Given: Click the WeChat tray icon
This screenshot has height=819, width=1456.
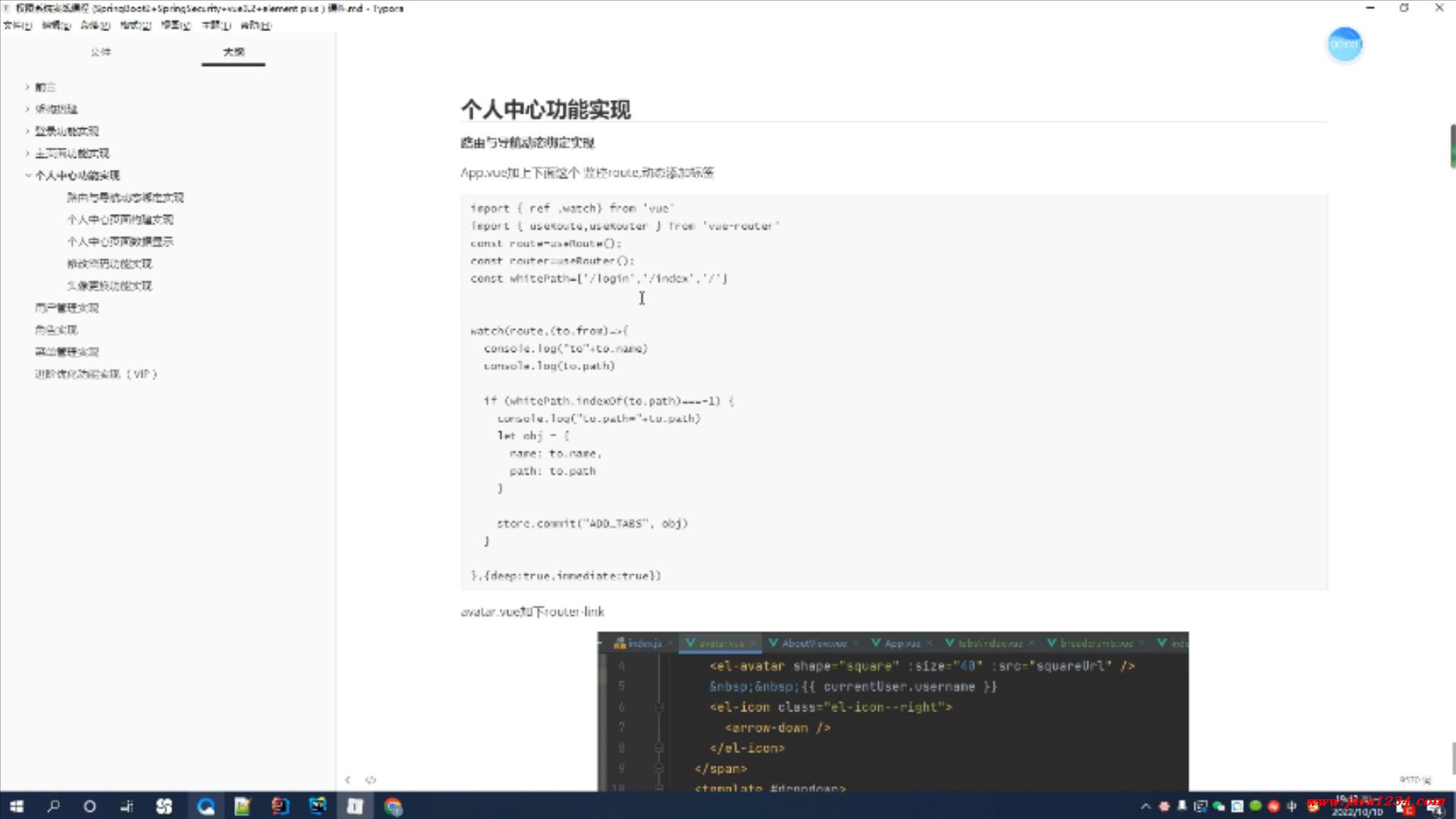Looking at the screenshot, I should (1219, 806).
